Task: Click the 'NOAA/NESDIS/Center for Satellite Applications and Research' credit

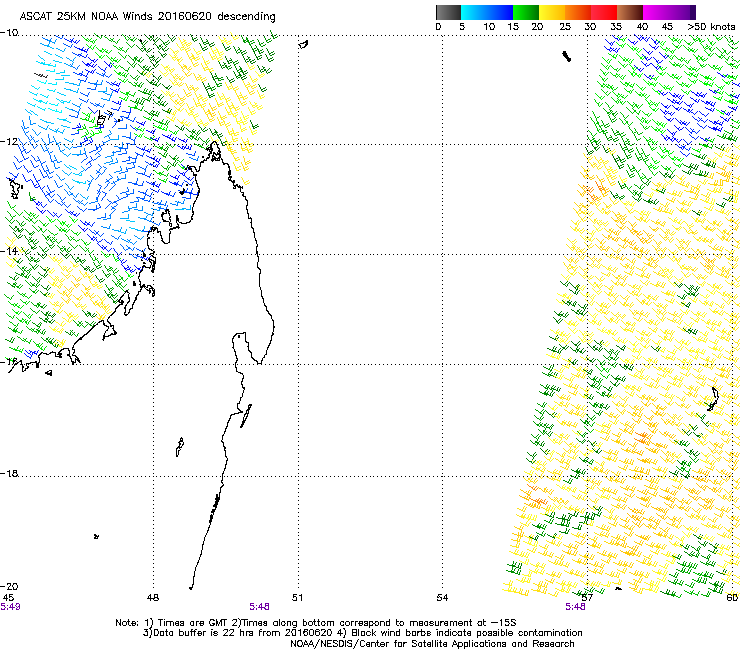Action: 432,644
